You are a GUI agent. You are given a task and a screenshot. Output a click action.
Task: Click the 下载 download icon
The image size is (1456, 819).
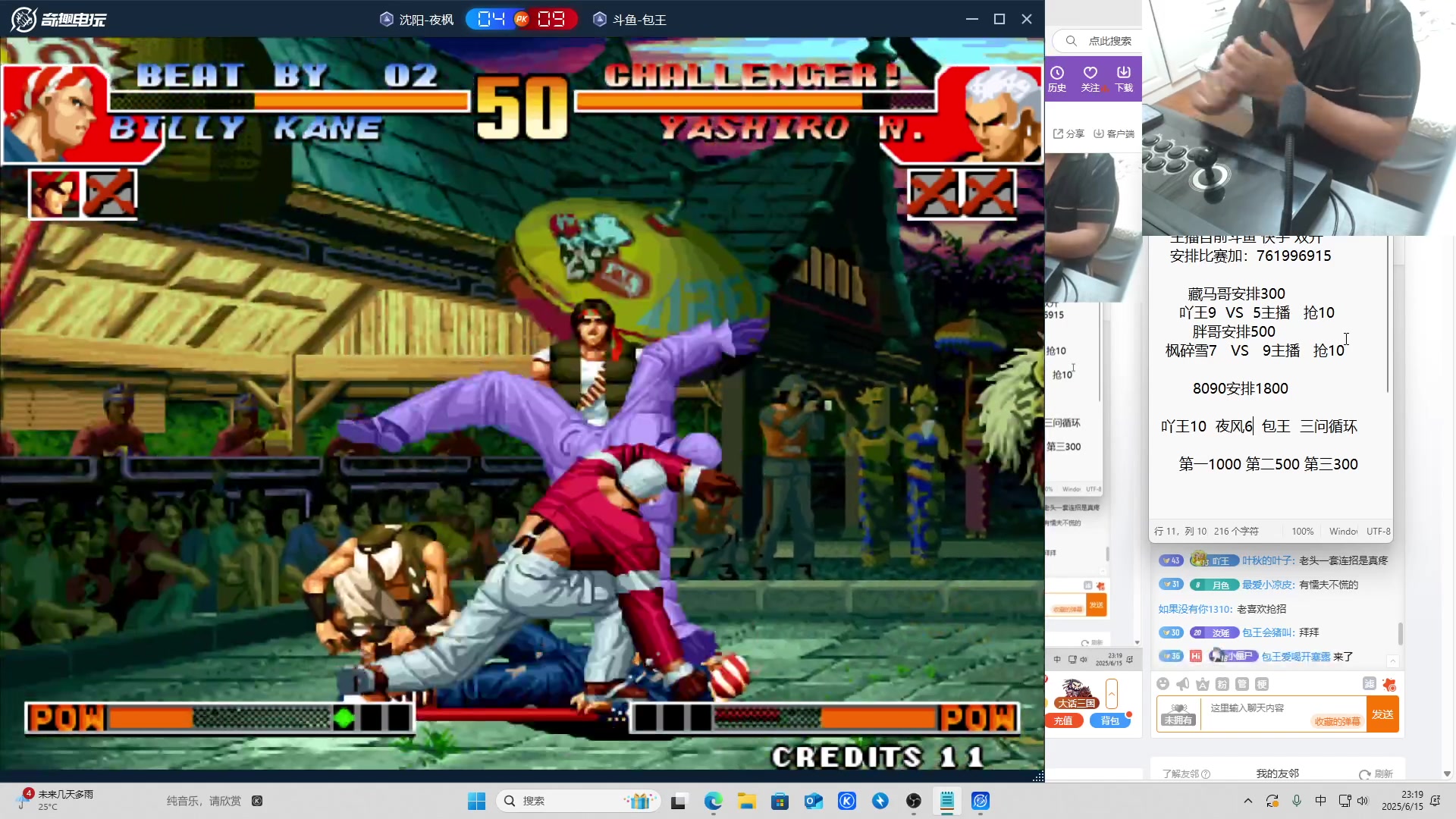click(1124, 78)
